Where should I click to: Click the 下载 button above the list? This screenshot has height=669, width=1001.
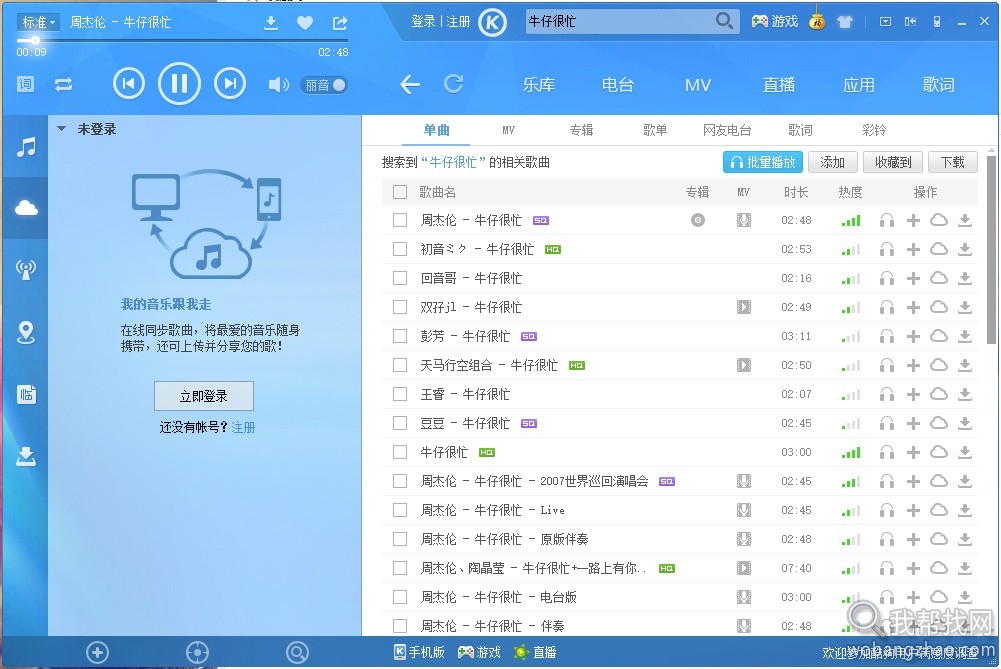pyautogui.click(x=952, y=162)
